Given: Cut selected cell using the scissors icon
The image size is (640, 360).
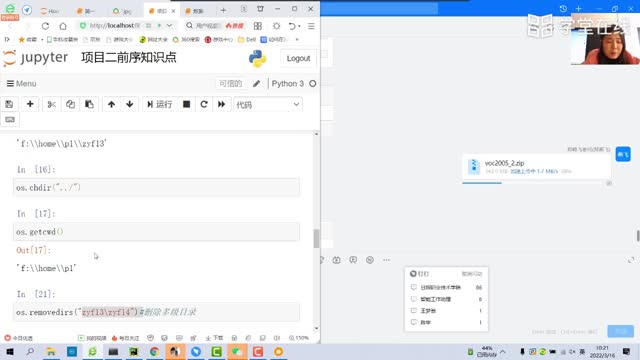Looking at the screenshot, I should point(51,104).
